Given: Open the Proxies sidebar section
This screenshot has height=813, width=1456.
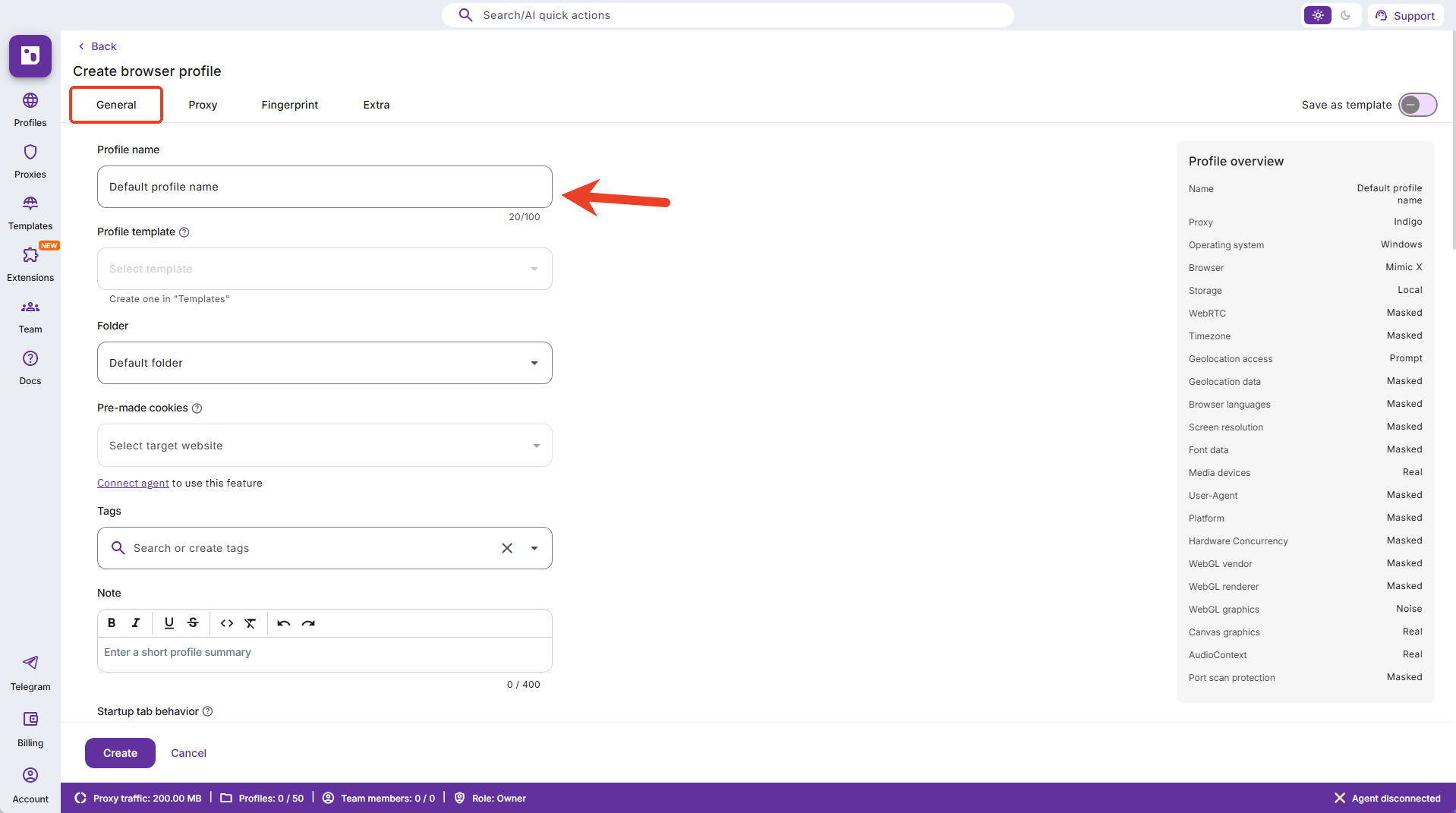Looking at the screenshot, I should tap(30, 153).
